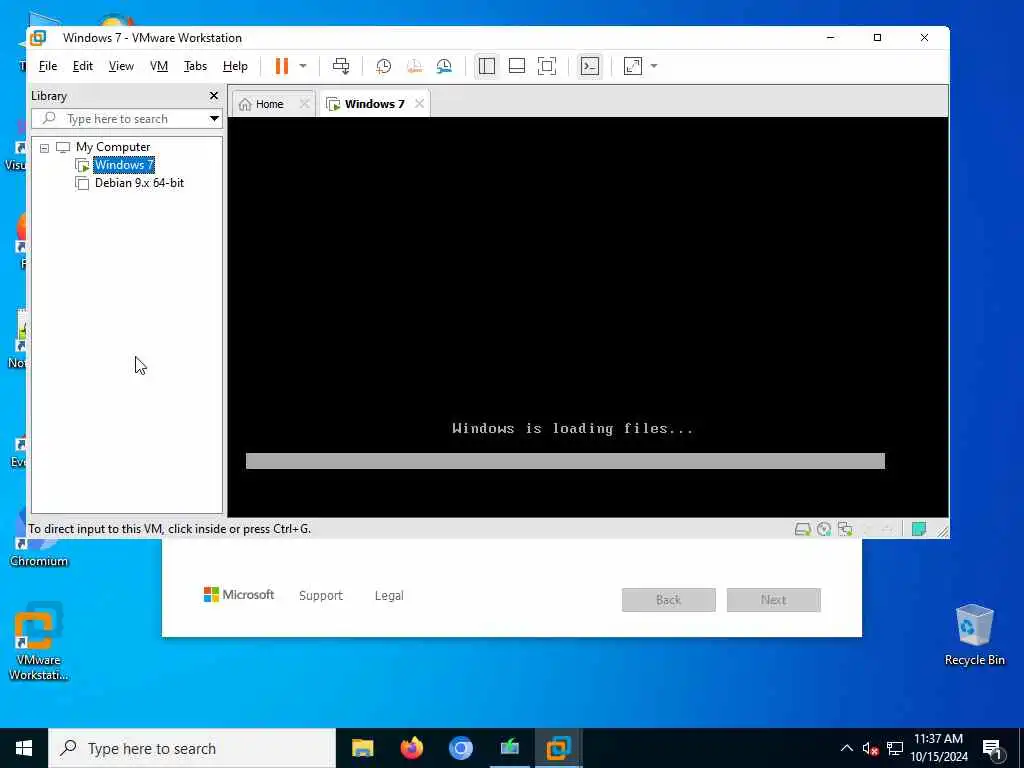Select My Computer in the library
The width and height of the screenshot is (1024, 768).
(x=113, y=147)
